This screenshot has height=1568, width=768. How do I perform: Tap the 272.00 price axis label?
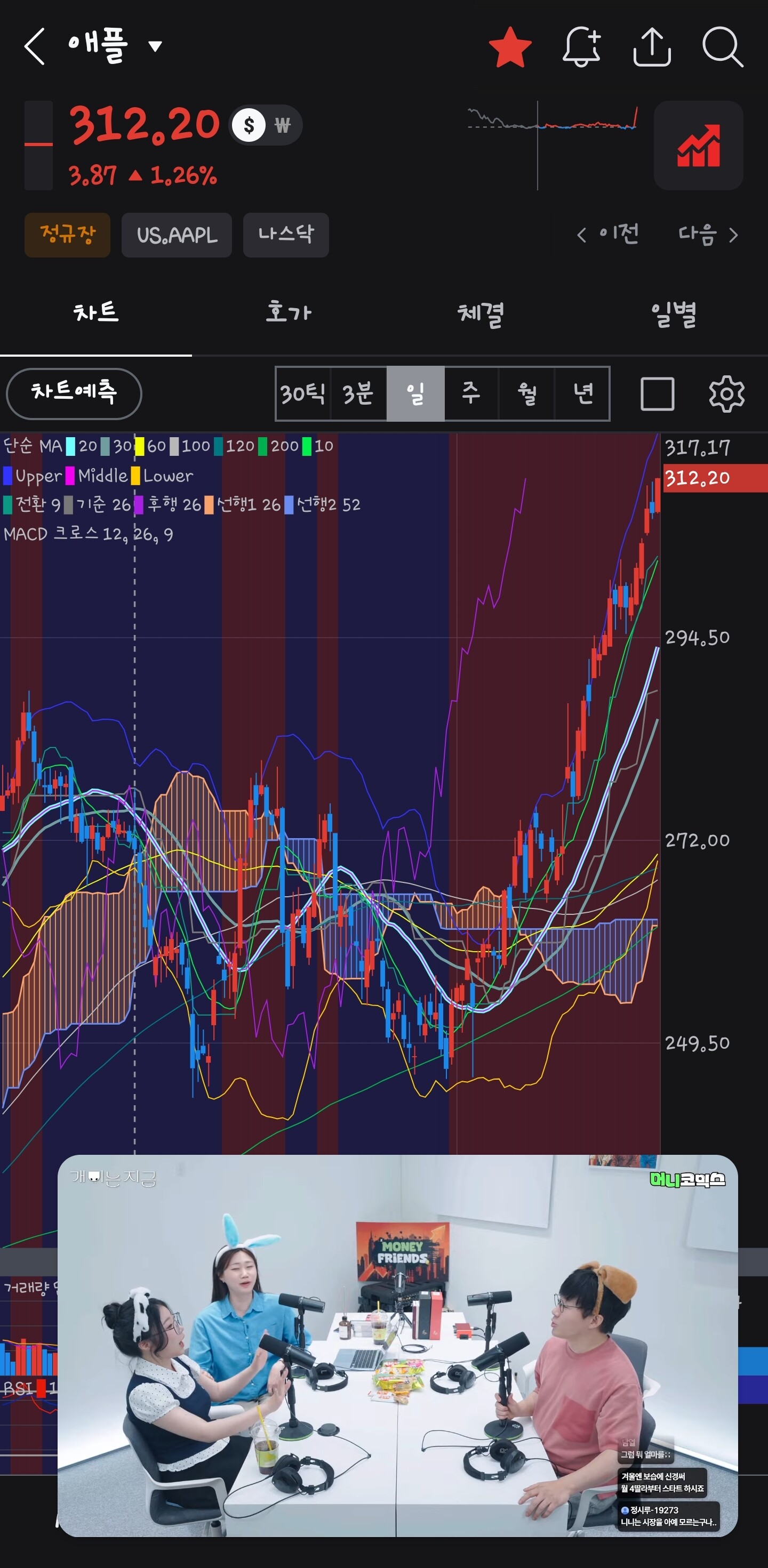click(x=698, y=841)
